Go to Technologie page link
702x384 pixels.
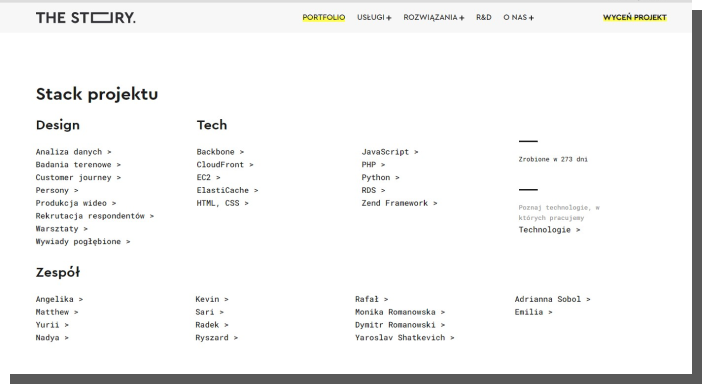point(549,230)
